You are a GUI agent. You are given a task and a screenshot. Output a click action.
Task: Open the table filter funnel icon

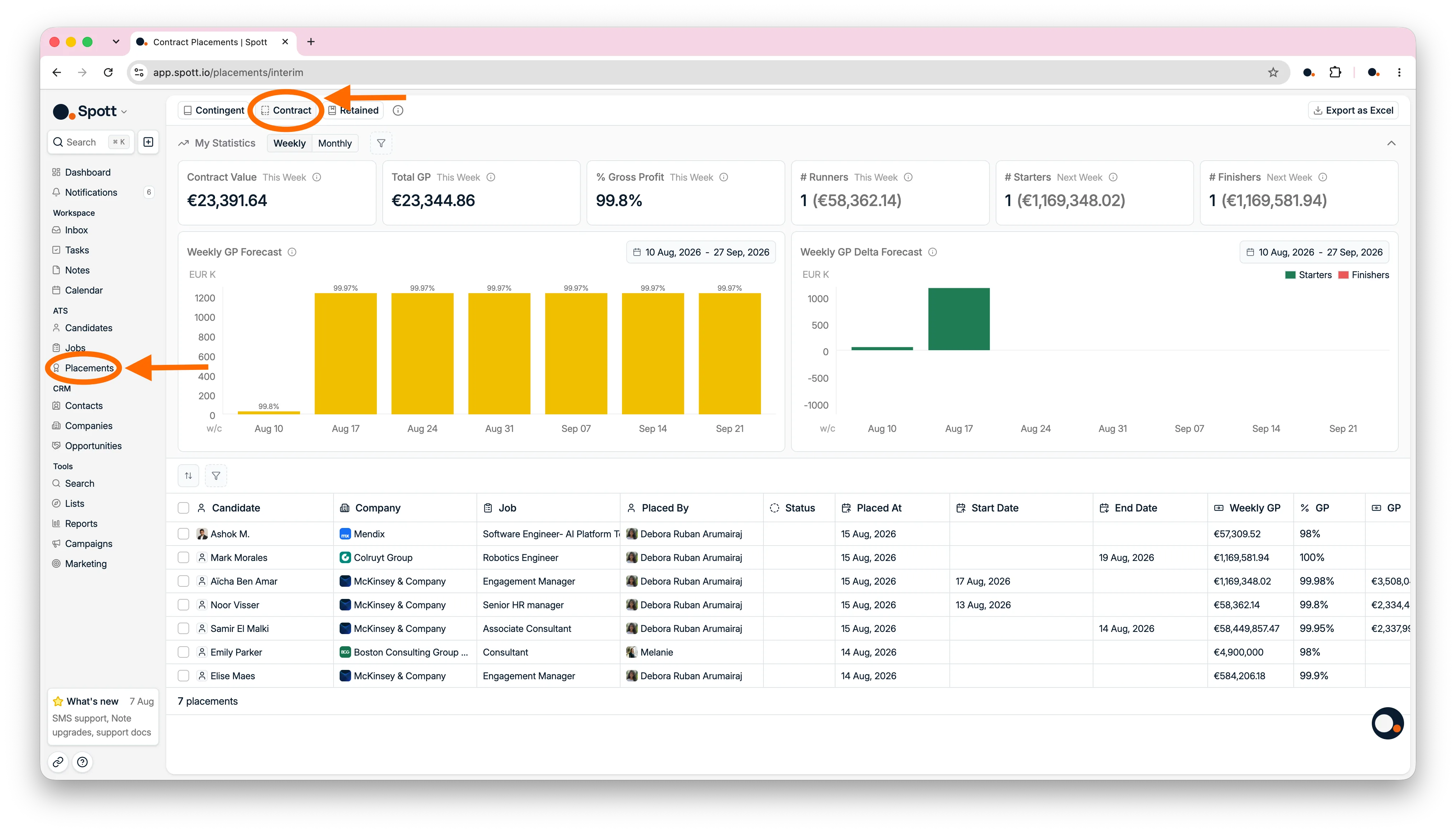coord(216,475)
